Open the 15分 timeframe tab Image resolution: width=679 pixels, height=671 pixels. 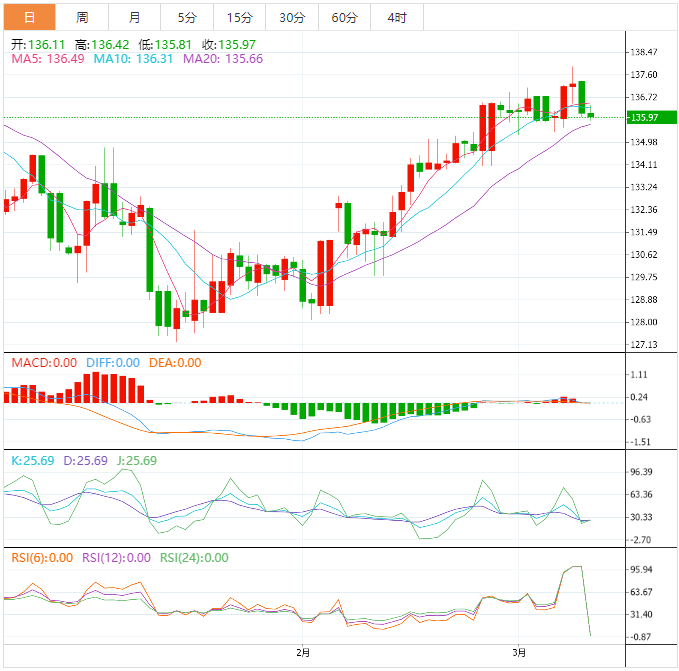point(239,17)
